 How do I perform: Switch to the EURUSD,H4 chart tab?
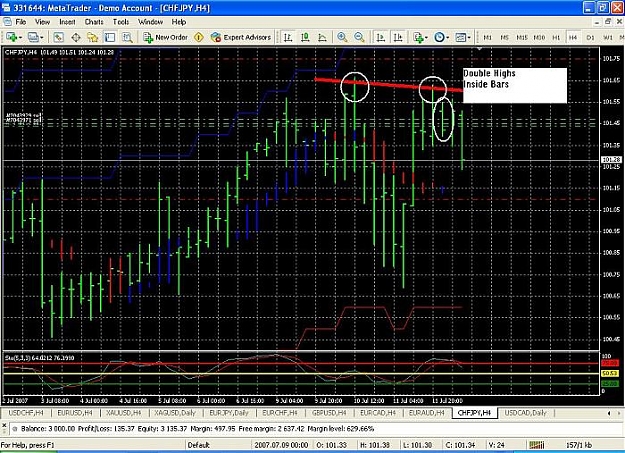[x=75, y=413]
